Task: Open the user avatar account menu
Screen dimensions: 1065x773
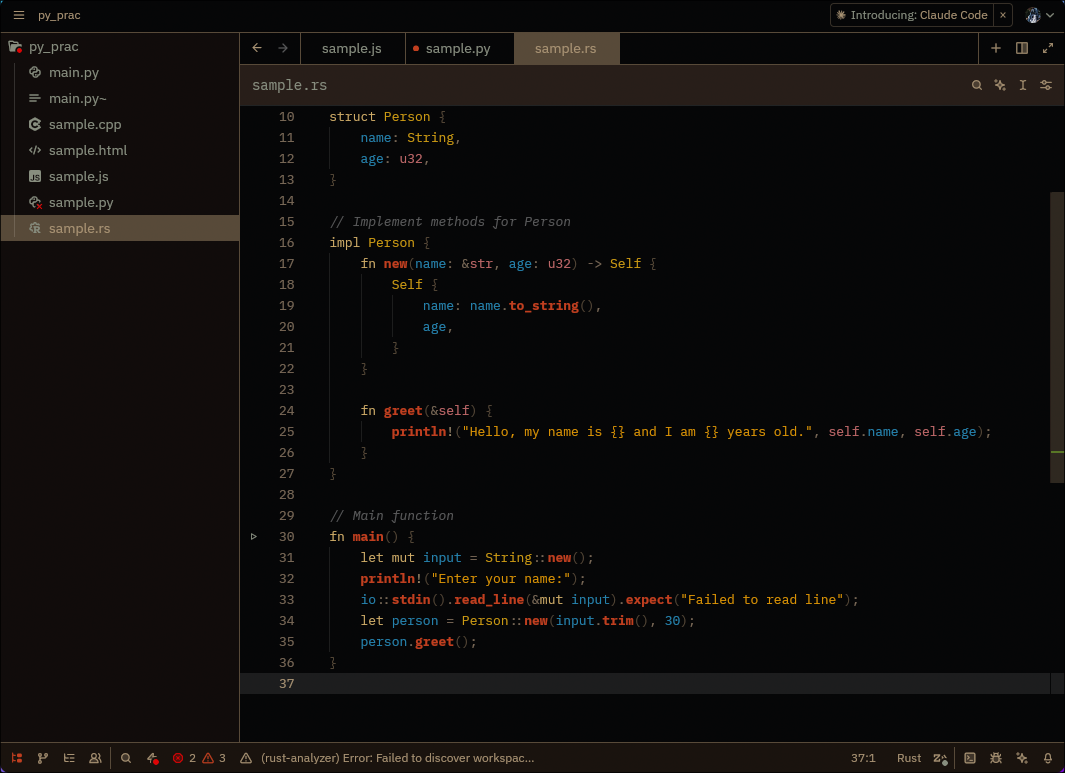Action: pyautogui.click(x=1039, y=15)
